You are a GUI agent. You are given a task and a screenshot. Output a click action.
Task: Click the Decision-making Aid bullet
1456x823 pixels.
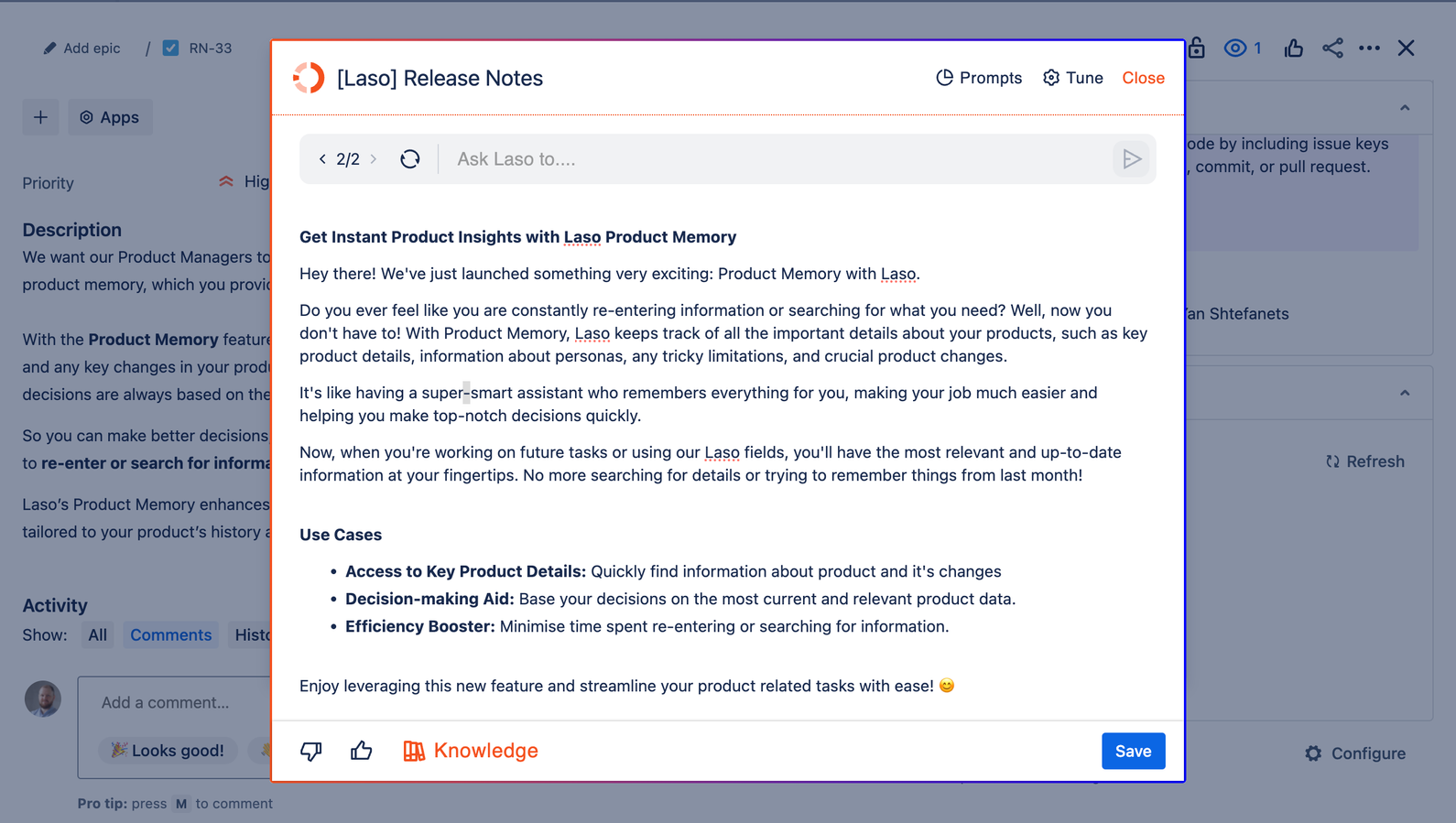[680, 599]
